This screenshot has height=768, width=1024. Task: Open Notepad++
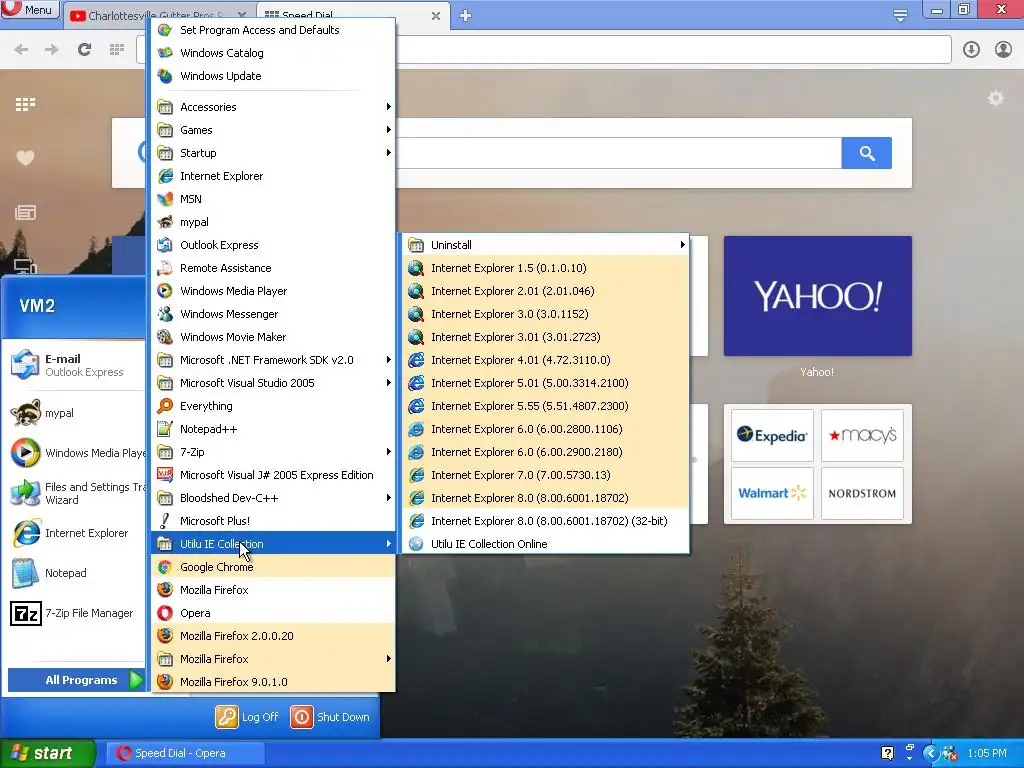(x=273, y=429)
